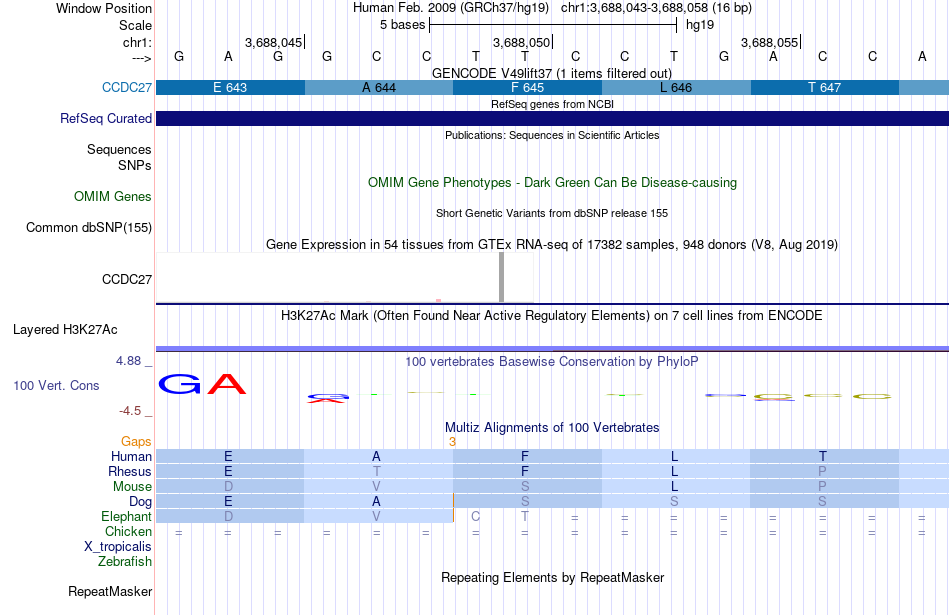The image size is (950, 615).
Task: Click the OMIM Gene Phenotypes green title
Action: point(552,182)
